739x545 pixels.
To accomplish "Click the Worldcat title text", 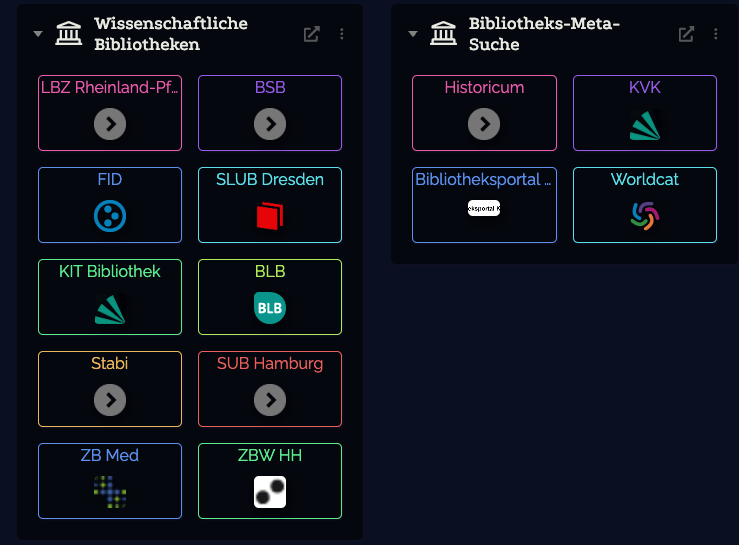I will 645,180.
